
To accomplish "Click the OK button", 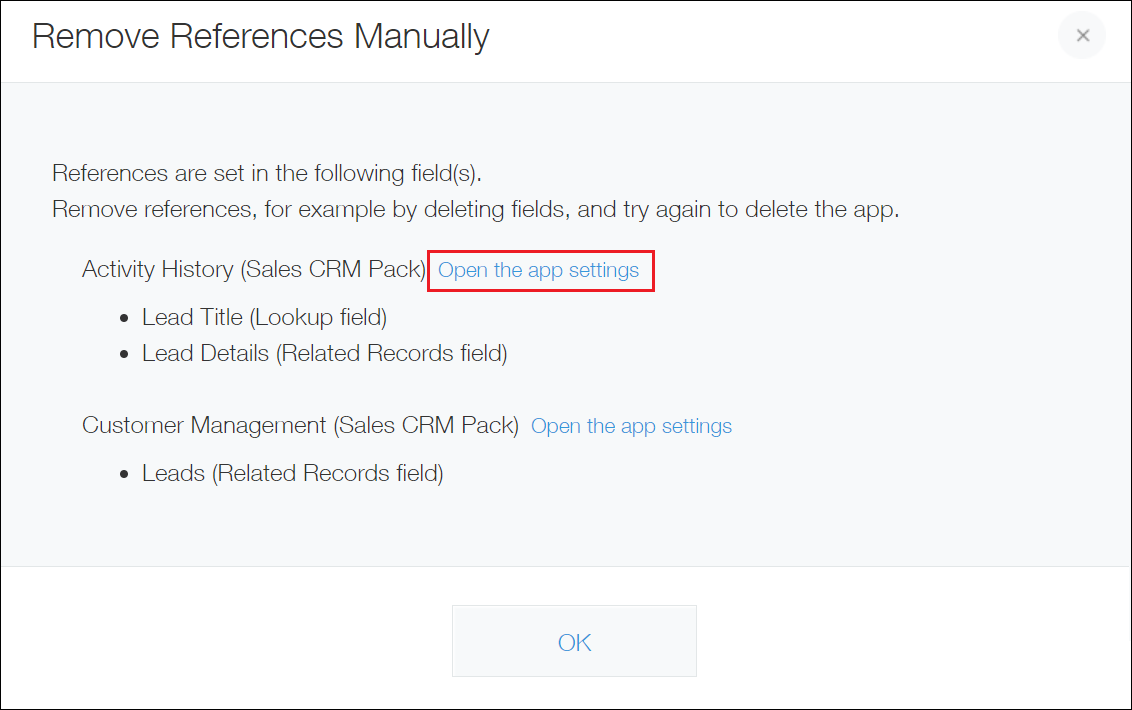I will tap(574, 641).
